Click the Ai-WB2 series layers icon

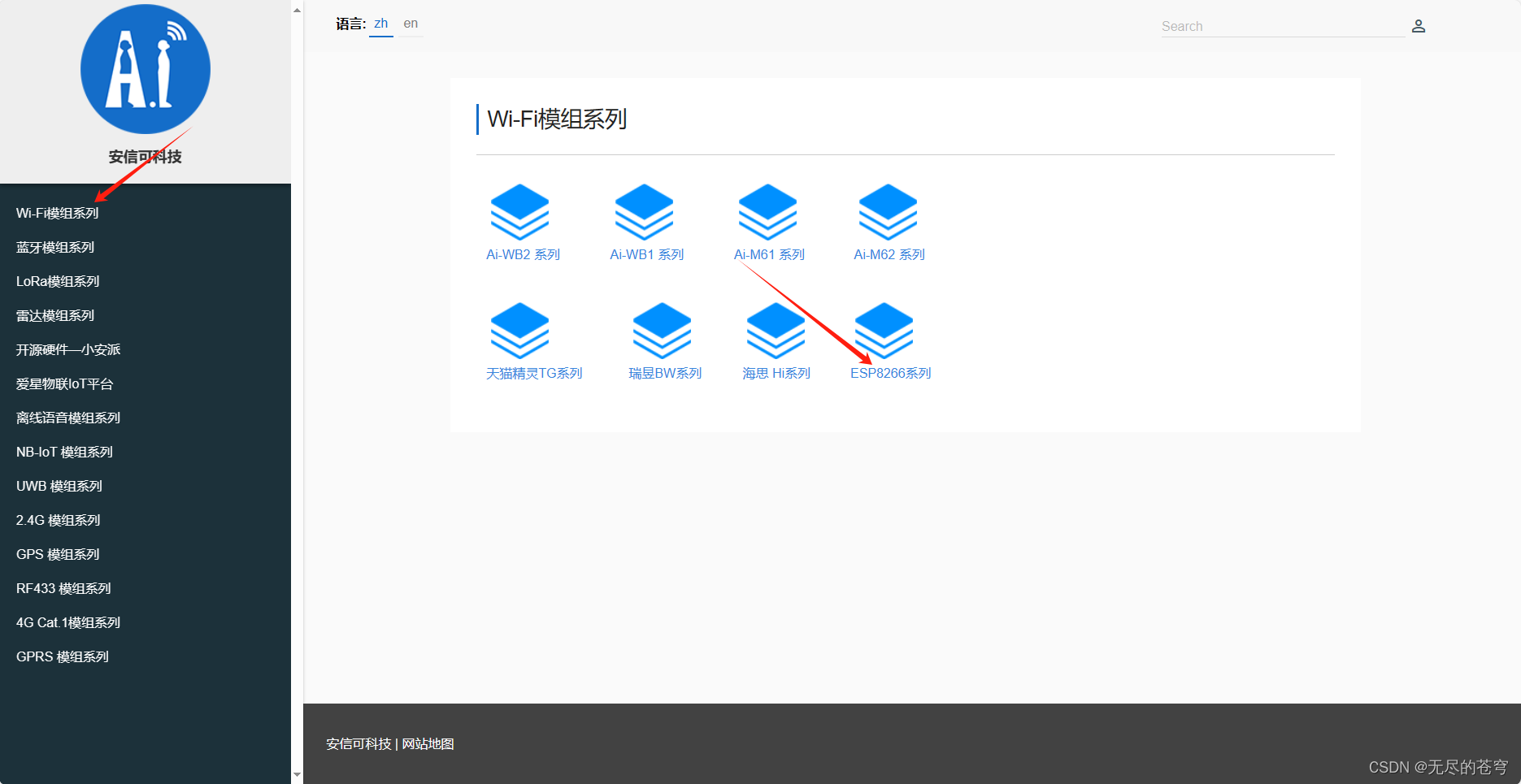coord(519,212)
